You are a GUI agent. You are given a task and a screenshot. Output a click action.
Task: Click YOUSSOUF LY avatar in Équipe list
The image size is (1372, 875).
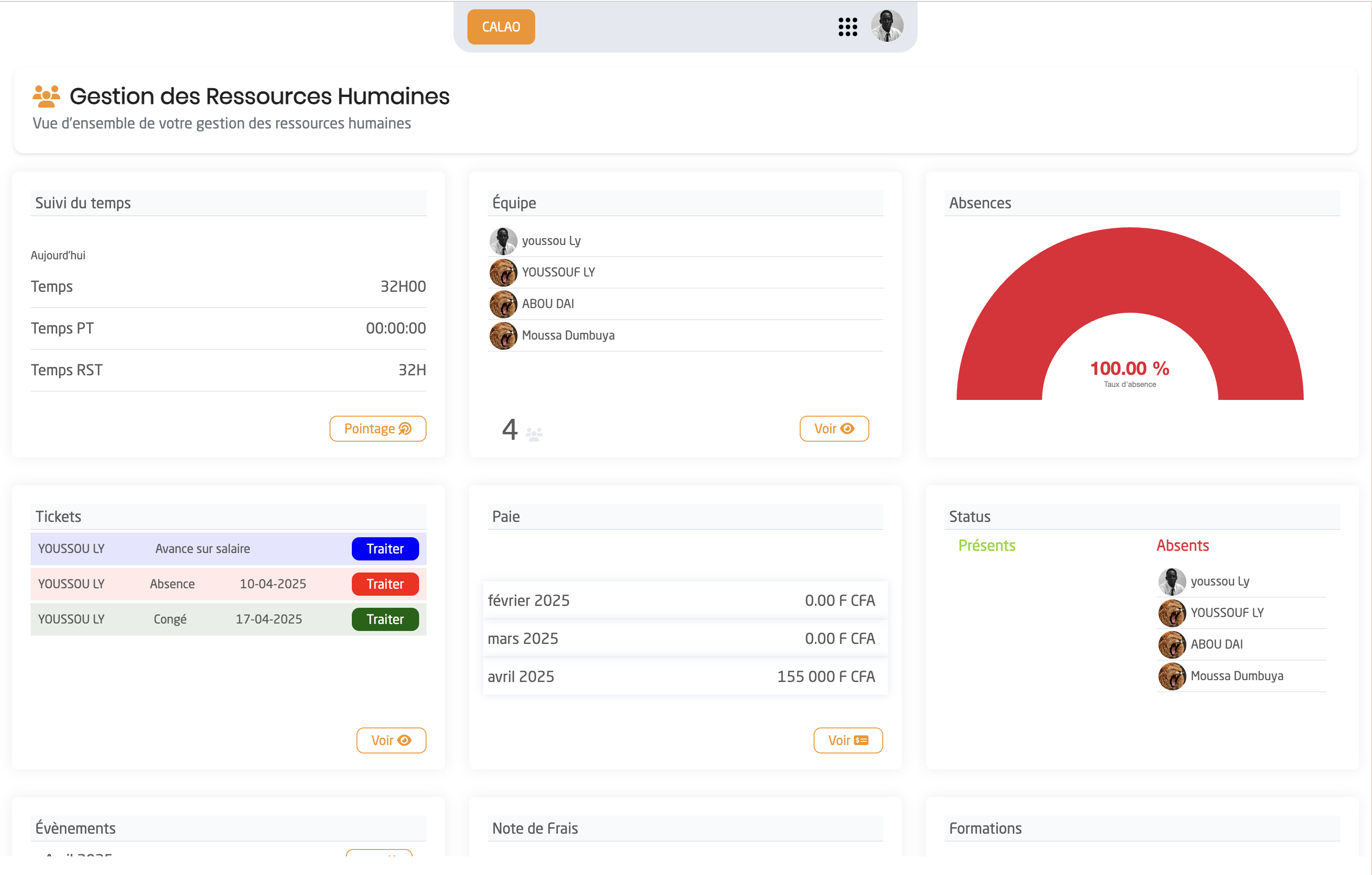click(503, 272)
